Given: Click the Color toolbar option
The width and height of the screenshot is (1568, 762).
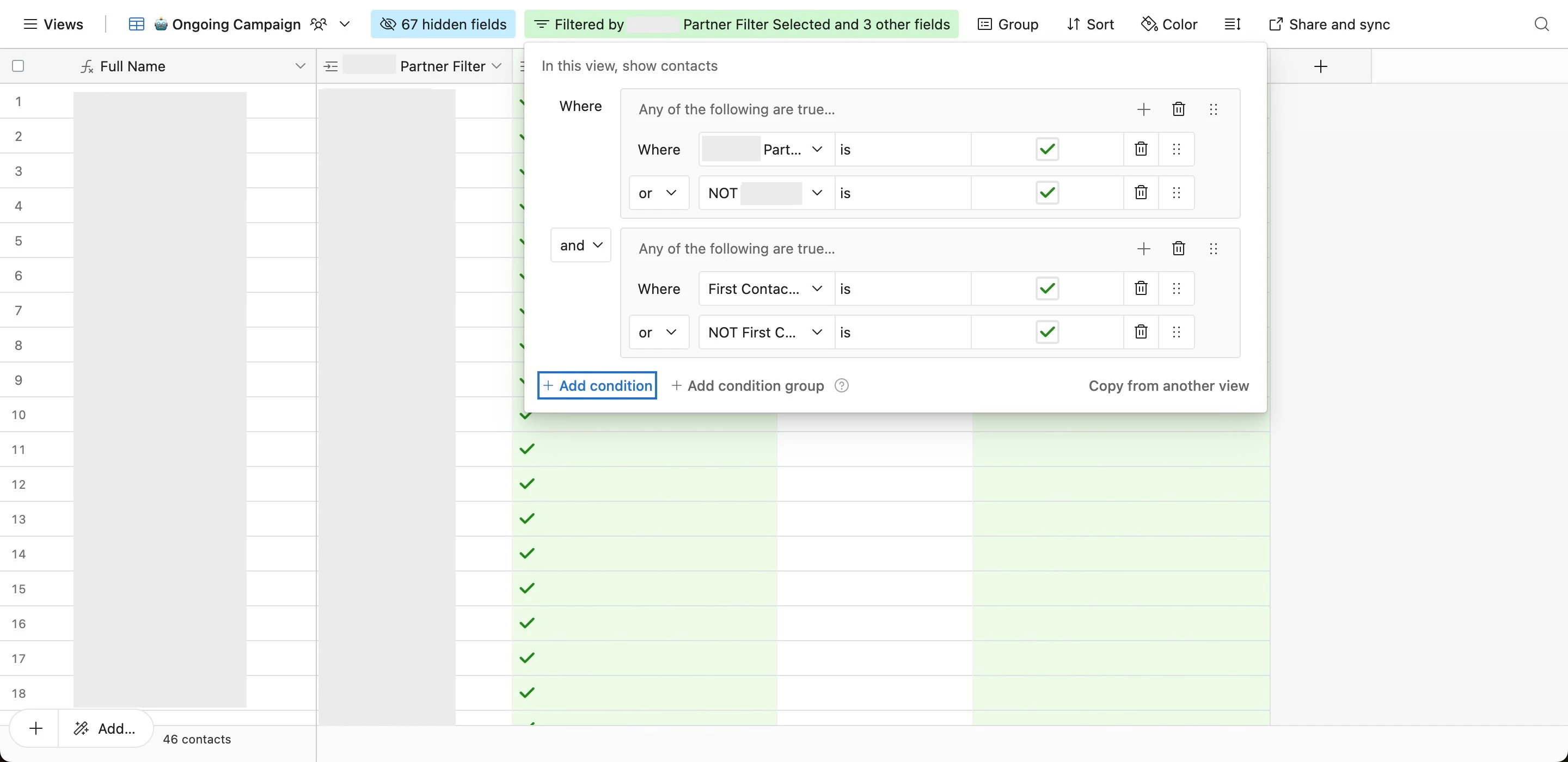Looking at the screenshot, I should coord(1169,24).
